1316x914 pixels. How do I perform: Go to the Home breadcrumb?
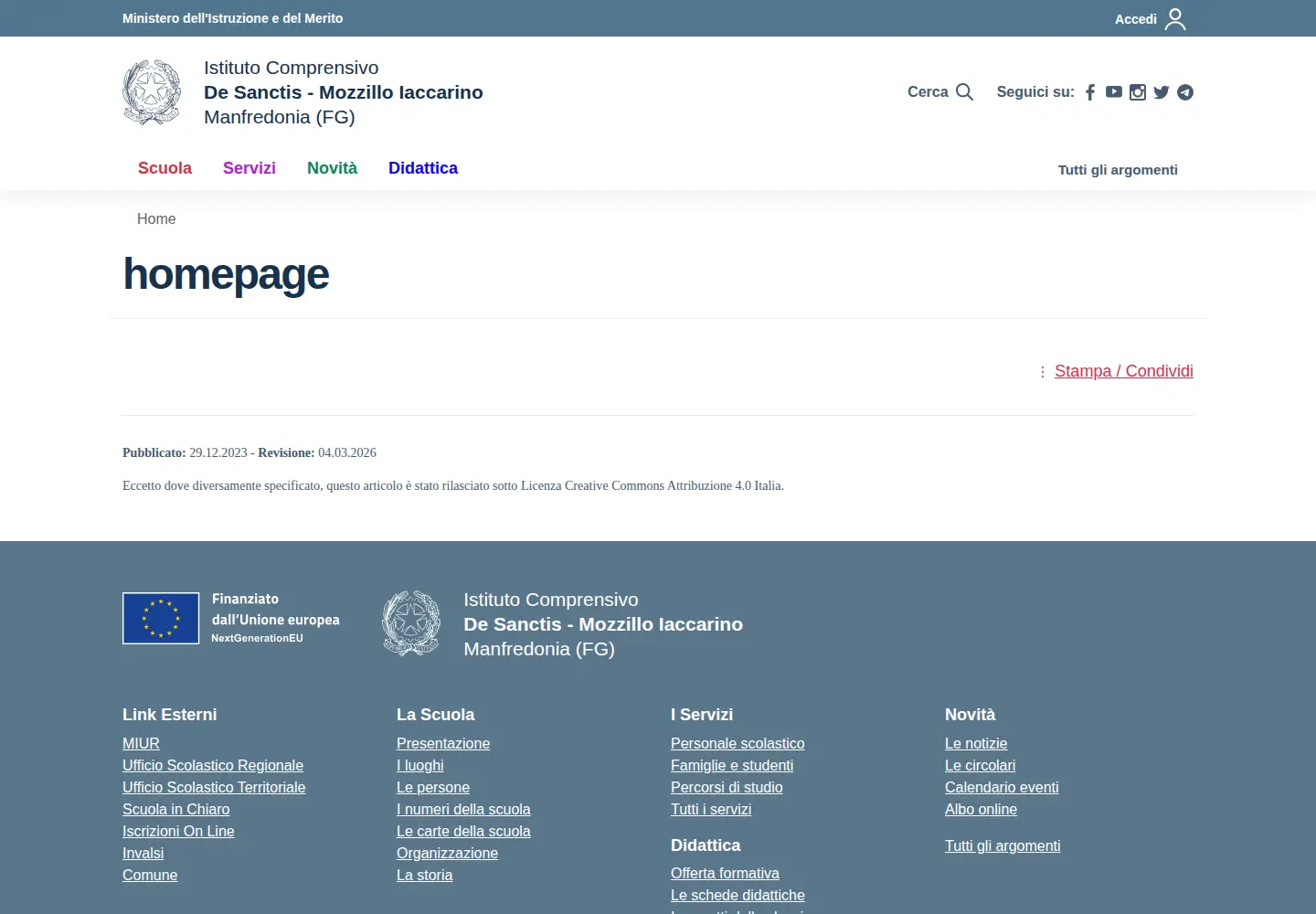[x=156, y=219]
